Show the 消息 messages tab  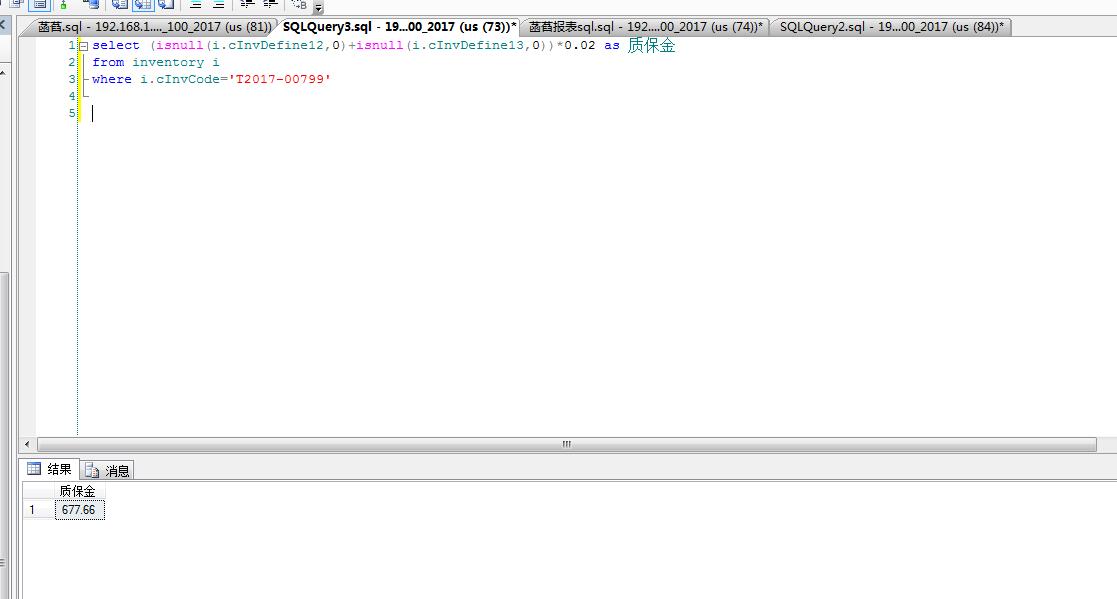click(107, 470)
